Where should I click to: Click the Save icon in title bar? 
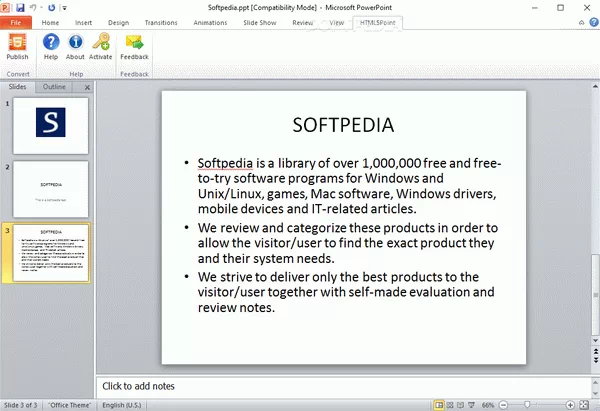19,6
